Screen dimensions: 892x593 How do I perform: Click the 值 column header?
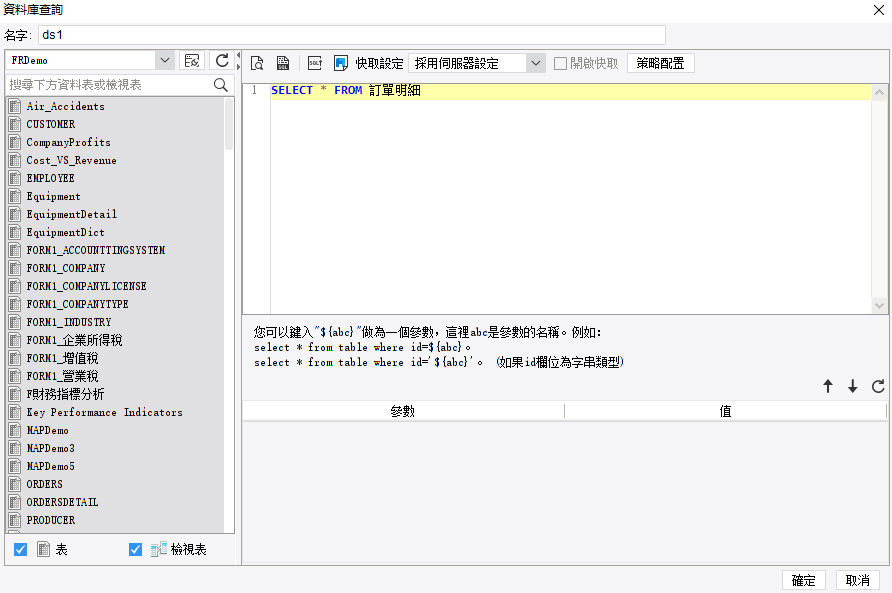pos(725,411)
